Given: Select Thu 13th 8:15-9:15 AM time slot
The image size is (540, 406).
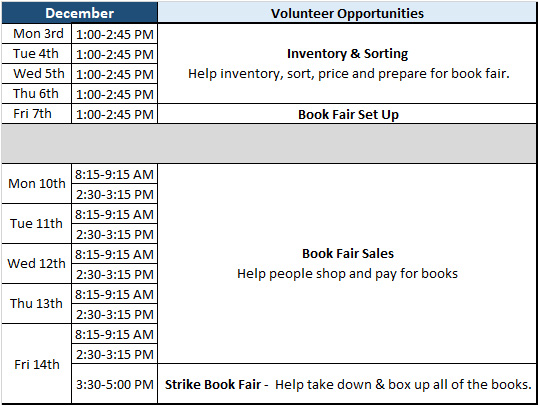Looking at the screenshot, I should pos(115,294).
